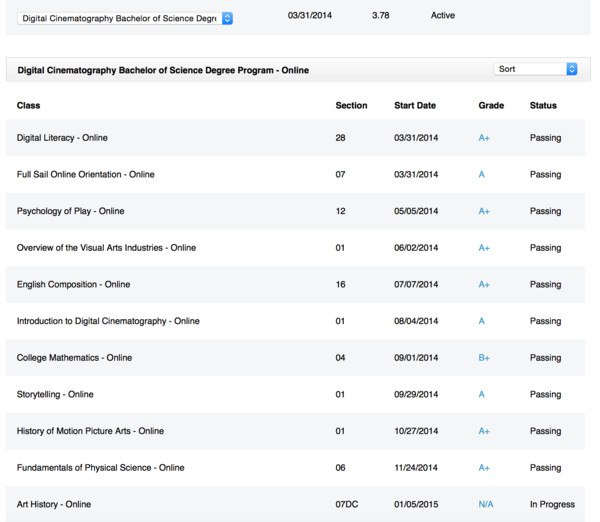Open the Digital Cinematography degree program dropdown
Image resolution: width=600 pixels, height=522 pixels.
click(125, 18)
